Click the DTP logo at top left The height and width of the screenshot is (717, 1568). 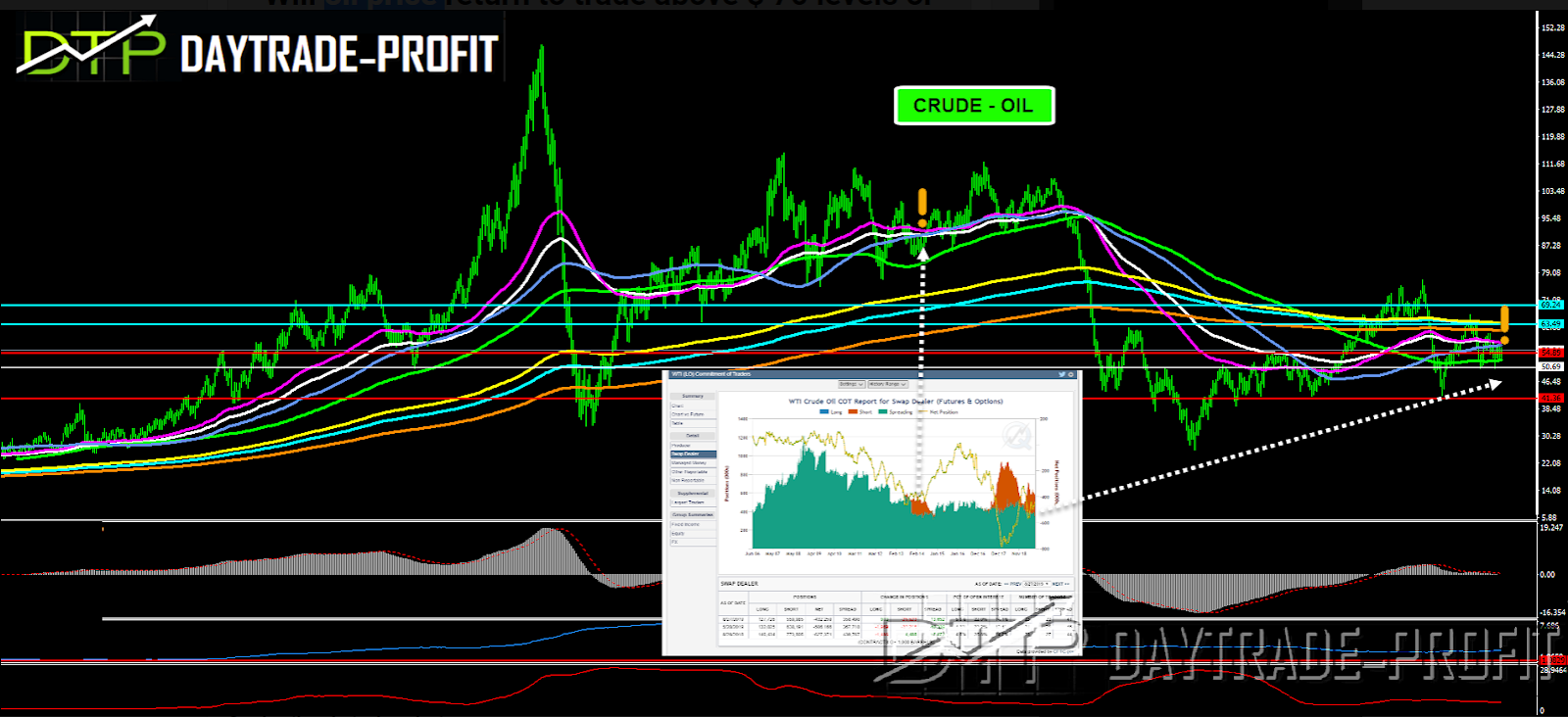click(x=90, y=47)
